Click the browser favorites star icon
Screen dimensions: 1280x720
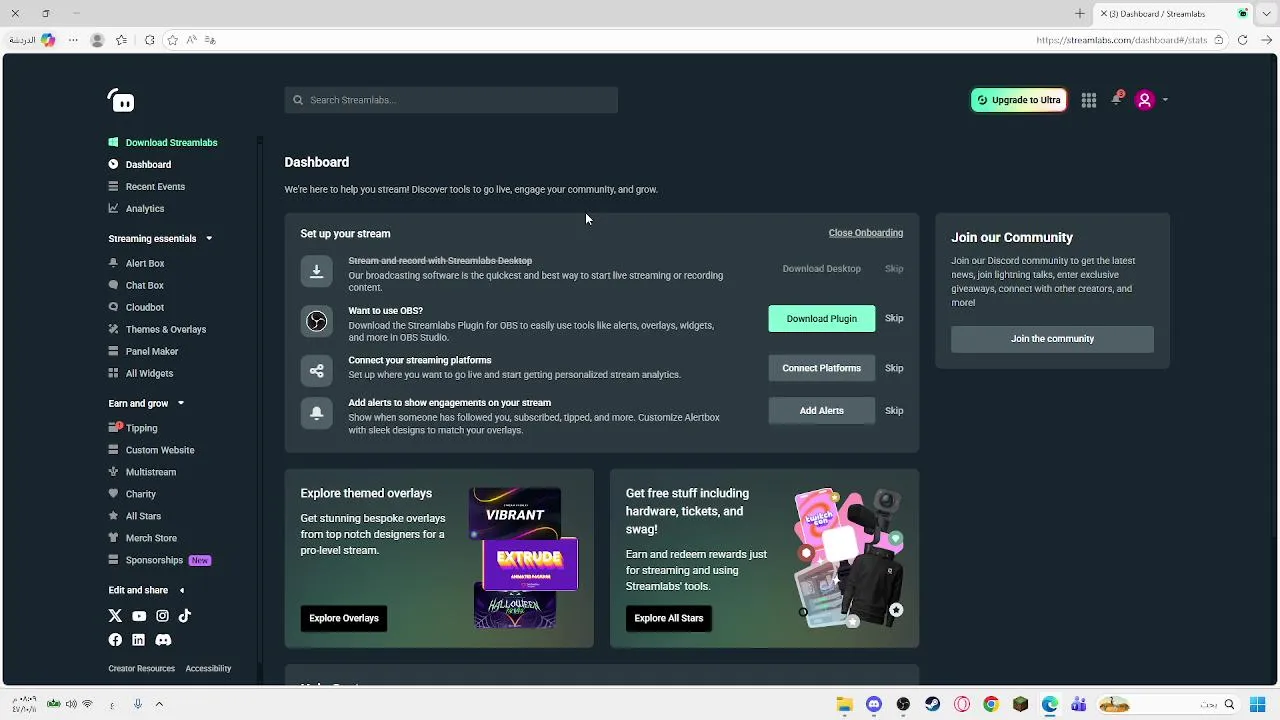[172, 40]
